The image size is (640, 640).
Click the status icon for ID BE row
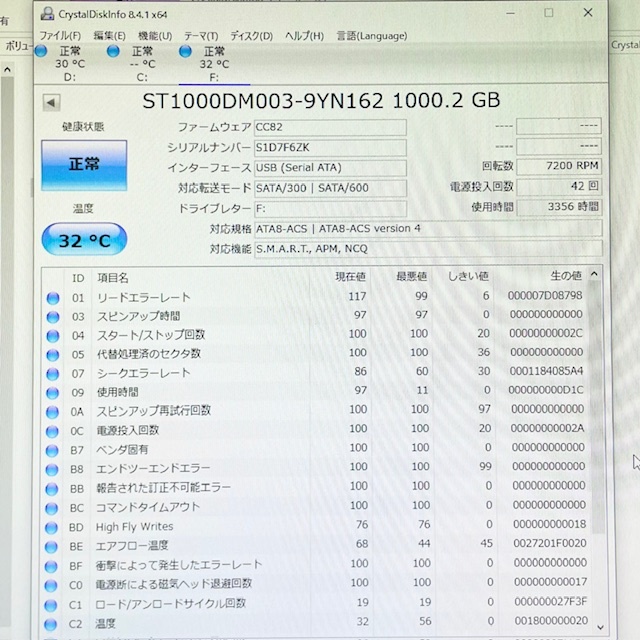[x=51, y=547]
